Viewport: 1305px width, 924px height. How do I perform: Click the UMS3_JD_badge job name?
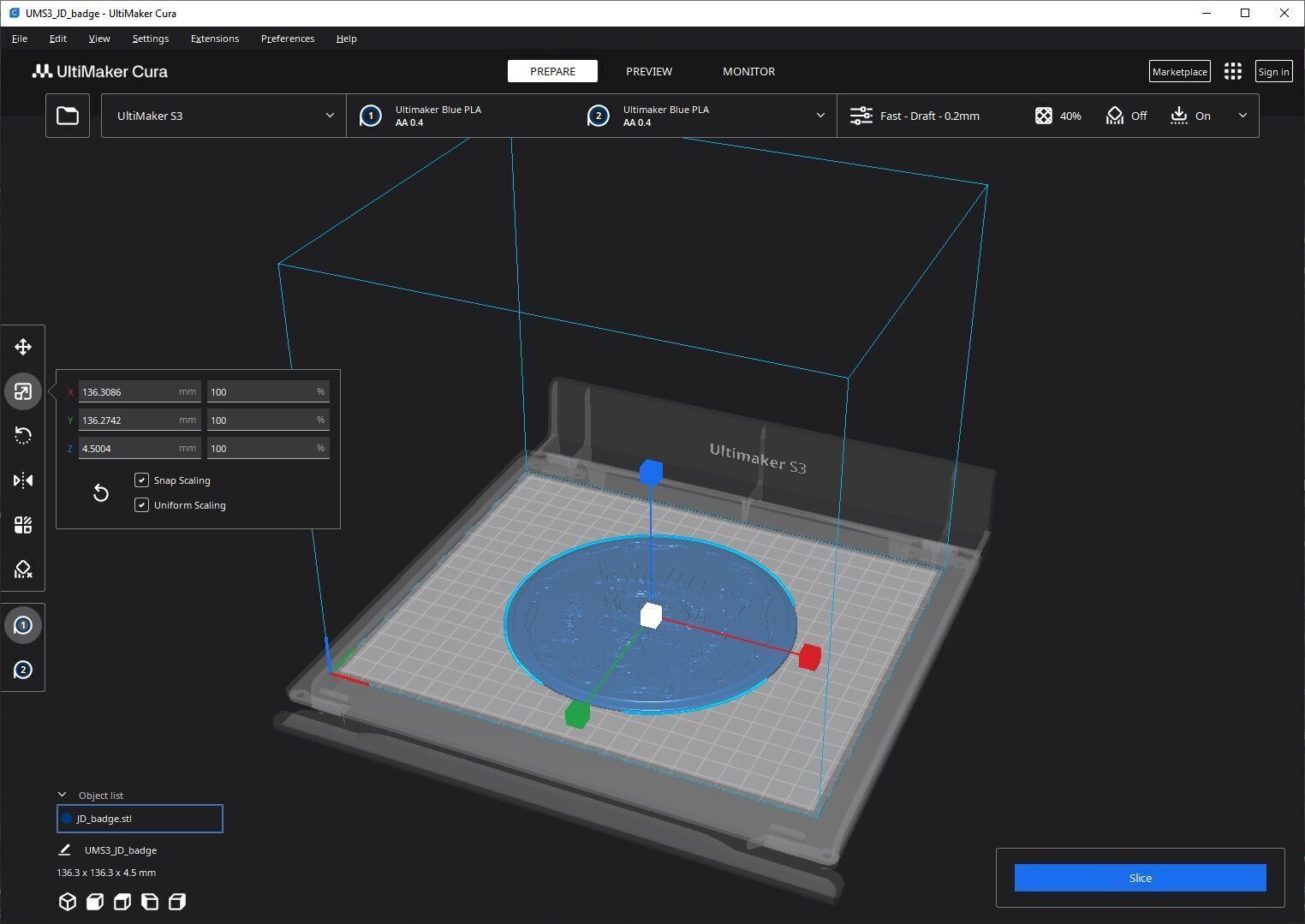pyautogui.click(x=121, y=850)
